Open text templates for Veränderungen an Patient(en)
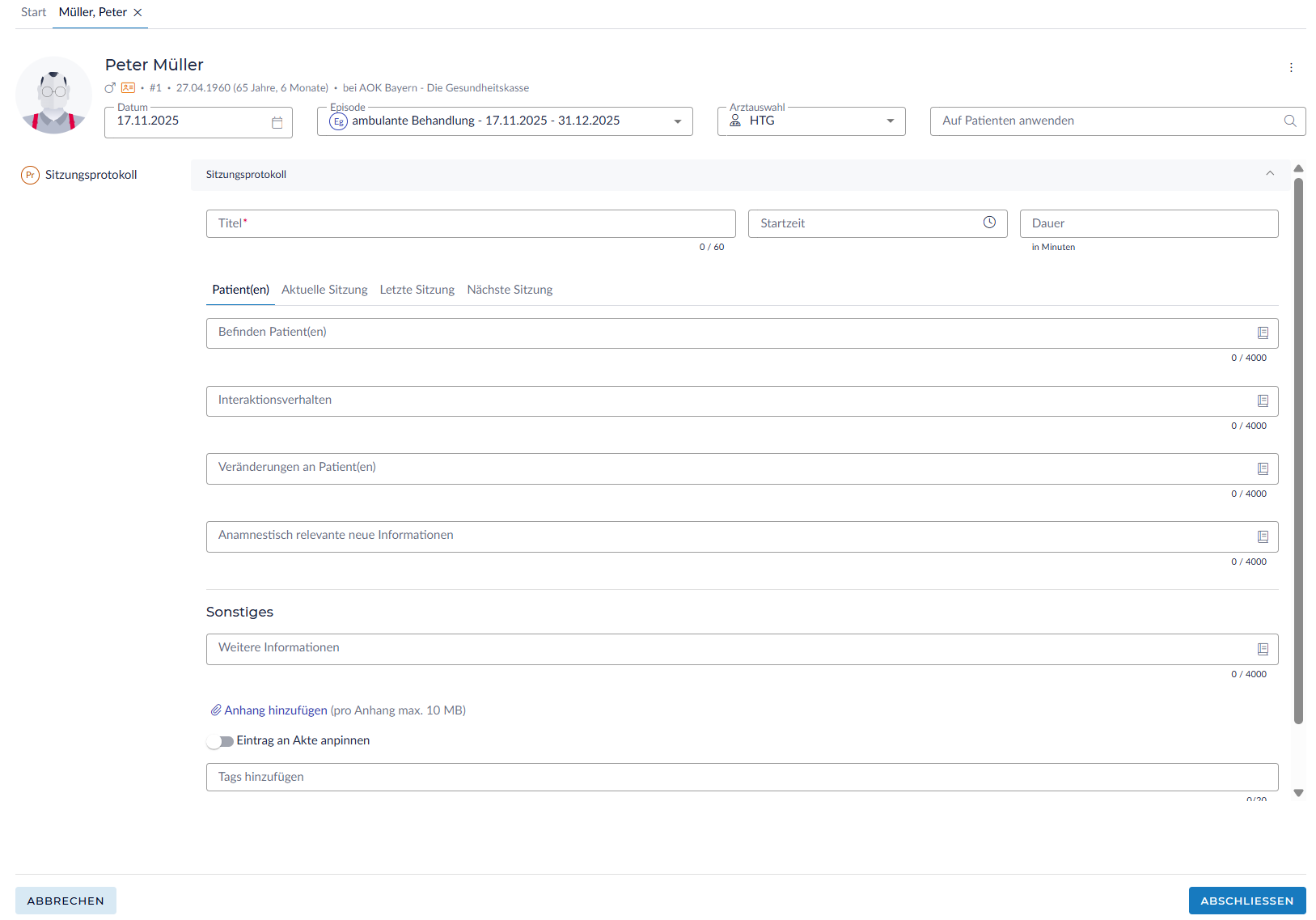 click(x=1263, y=468)
